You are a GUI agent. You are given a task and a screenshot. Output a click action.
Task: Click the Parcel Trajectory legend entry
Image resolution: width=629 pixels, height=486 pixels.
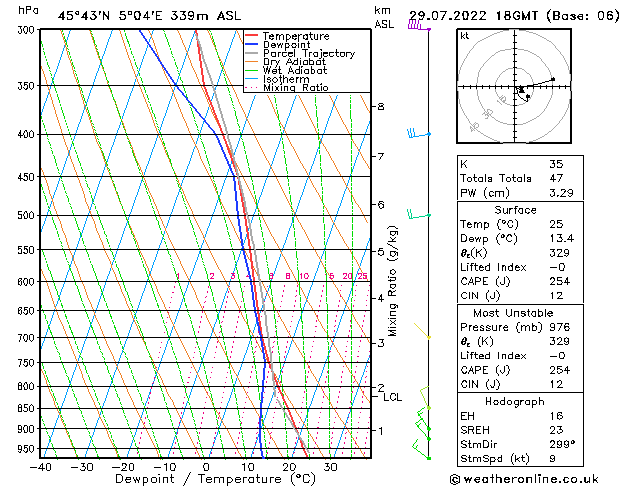[x=309, y=53]
